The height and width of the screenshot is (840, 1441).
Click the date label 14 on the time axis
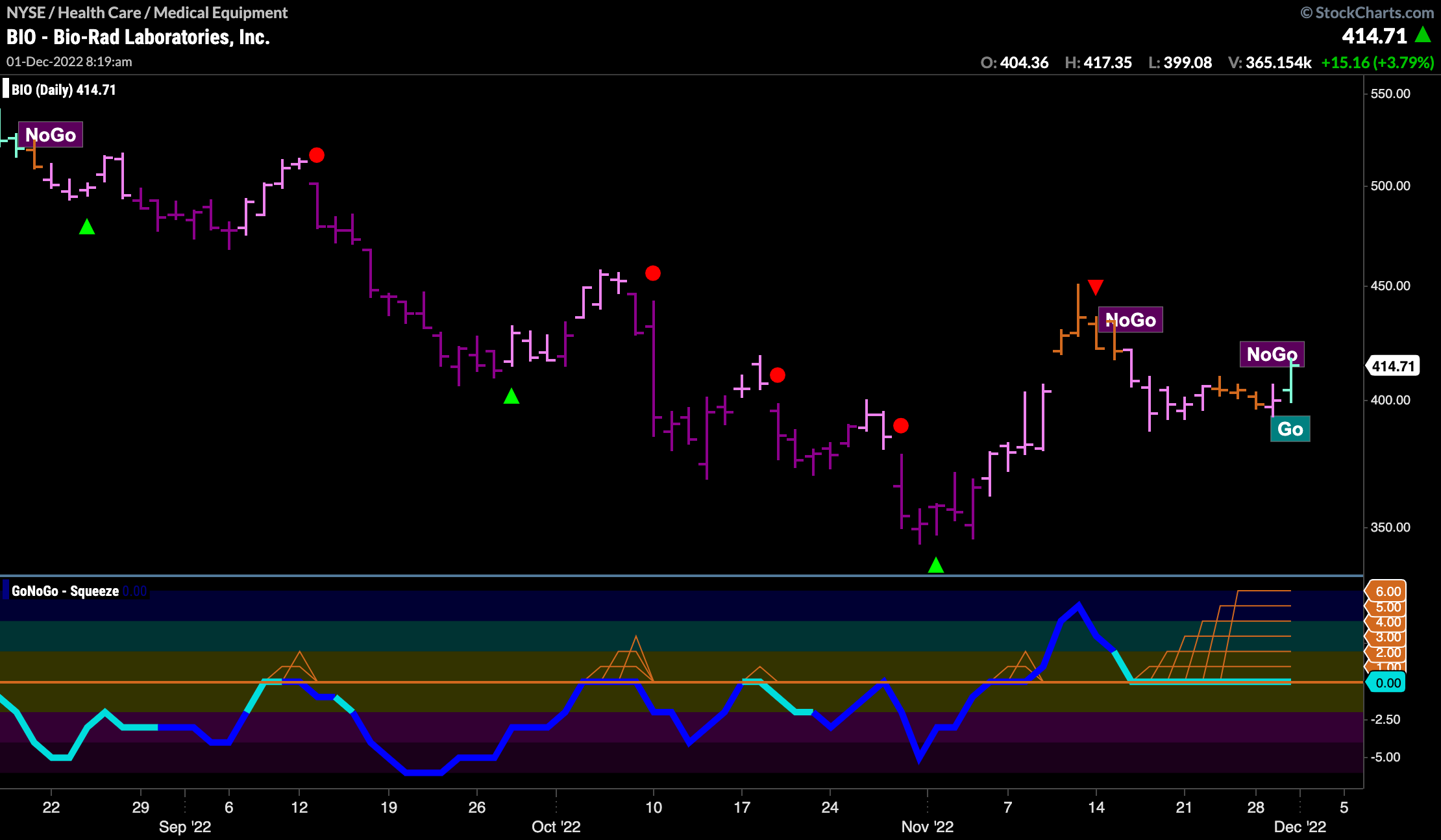click(1096, 807)
